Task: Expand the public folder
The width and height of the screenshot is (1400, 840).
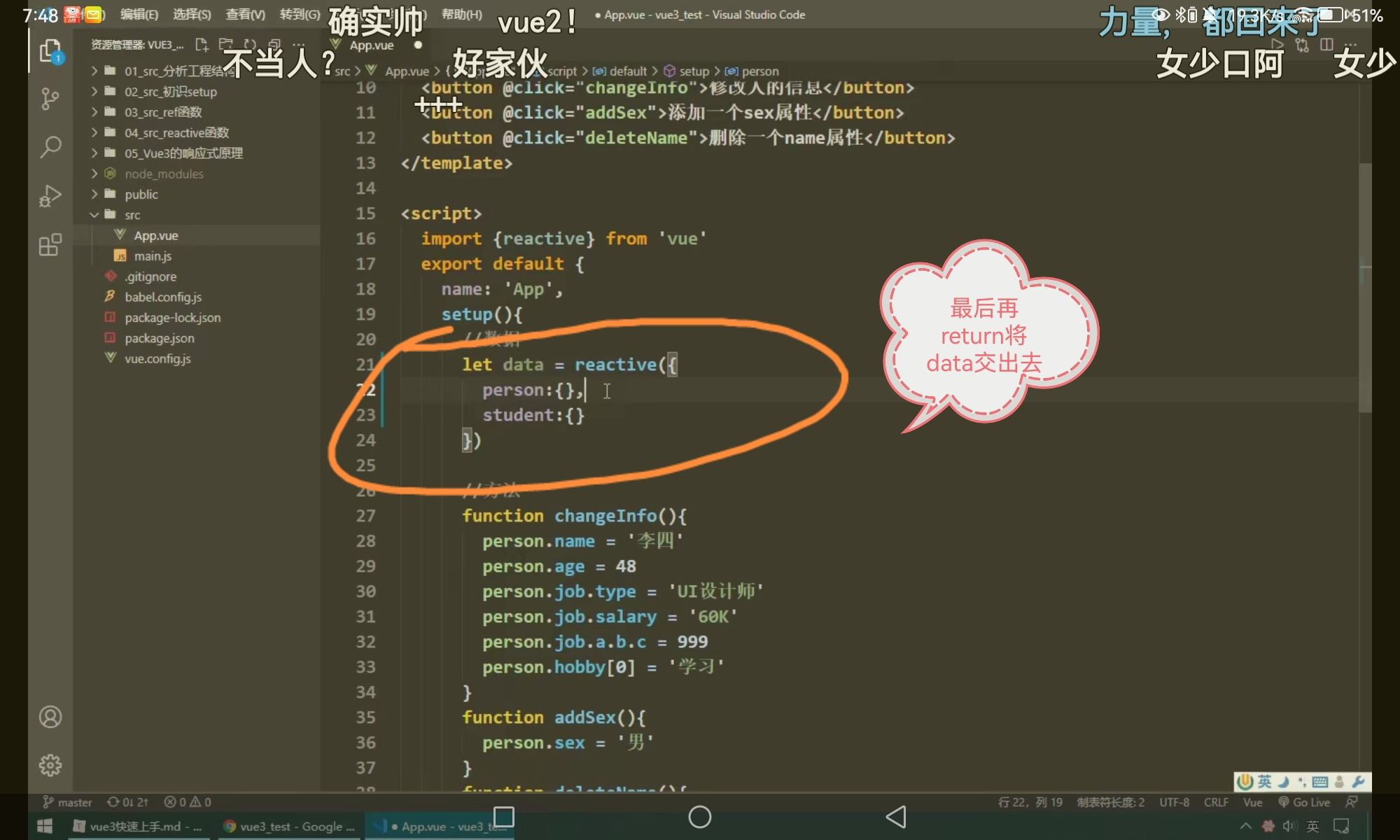Action: tap(141, 195)
